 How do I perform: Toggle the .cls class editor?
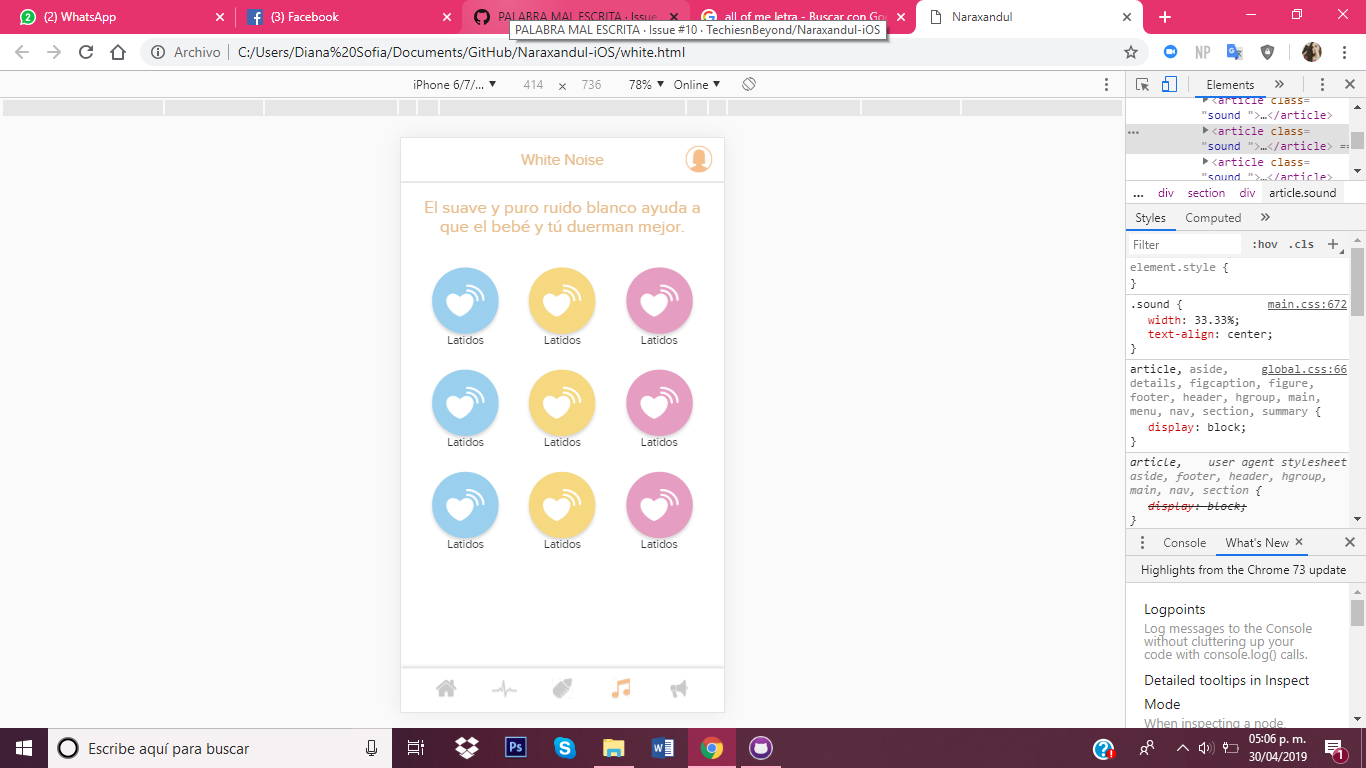1301,244
